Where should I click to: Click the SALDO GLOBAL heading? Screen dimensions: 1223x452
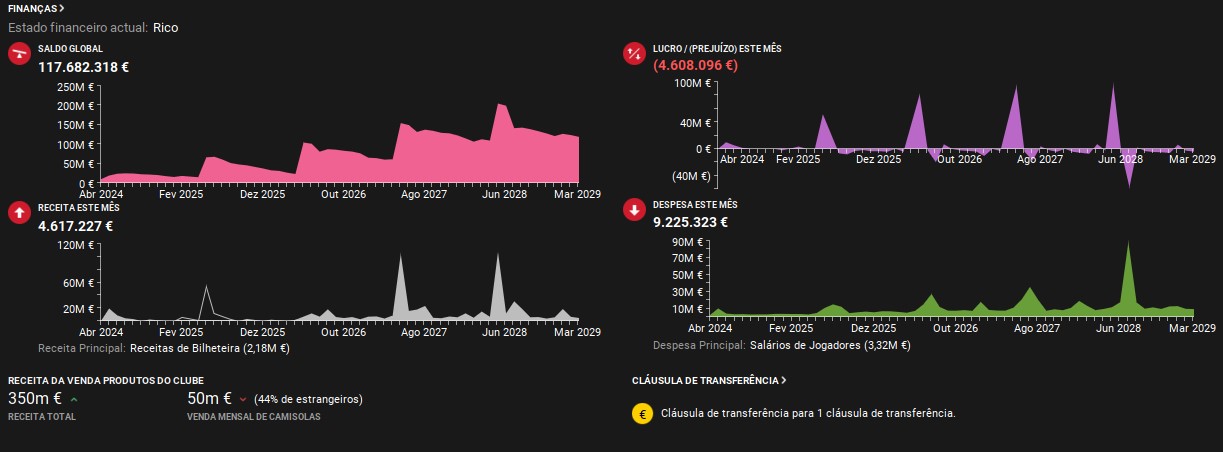pyautogui.click(x=70, y=49)
